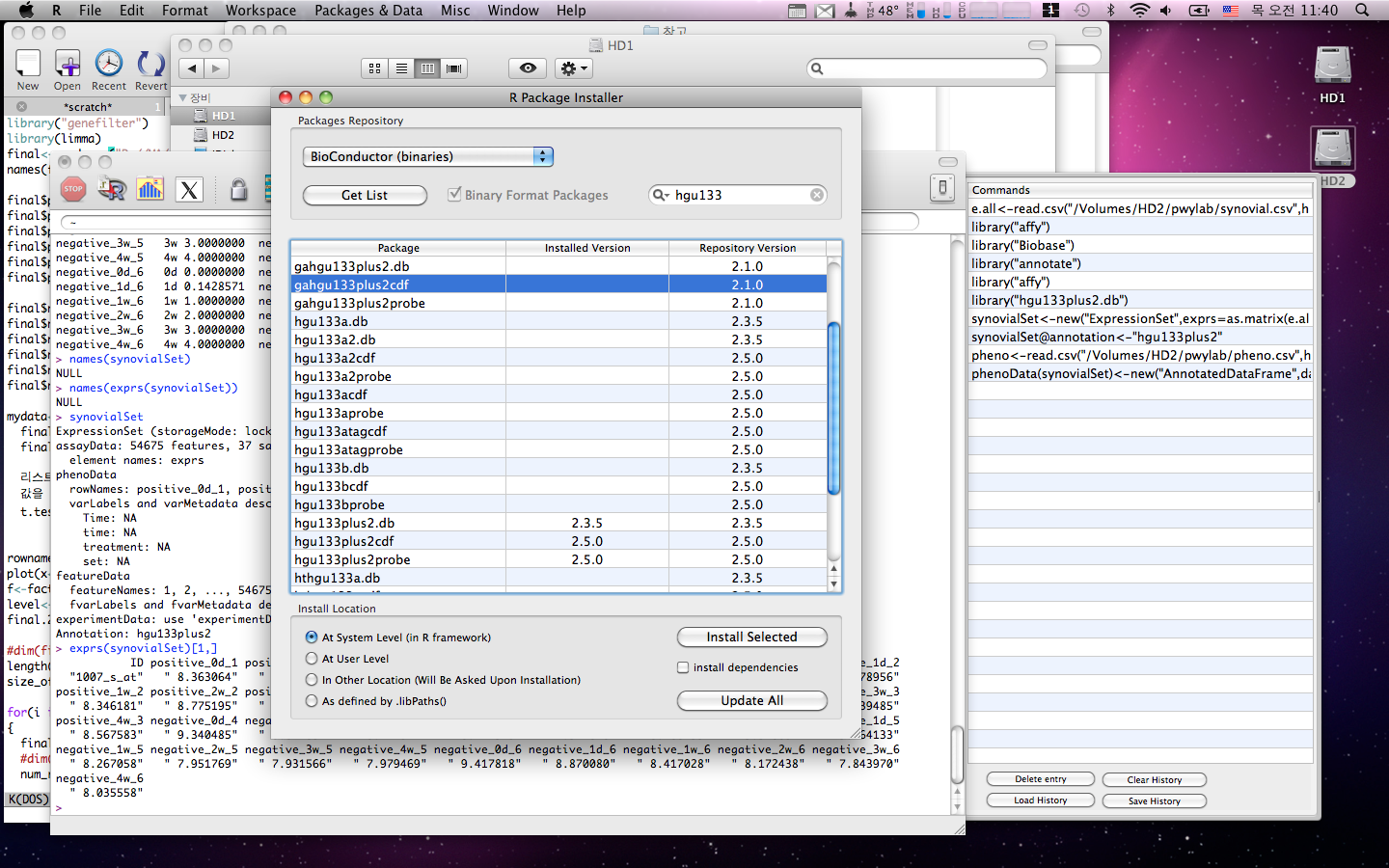1389x868 pixels.
Task: Click the power switch quit icon in R console
Action: point(942,188)
